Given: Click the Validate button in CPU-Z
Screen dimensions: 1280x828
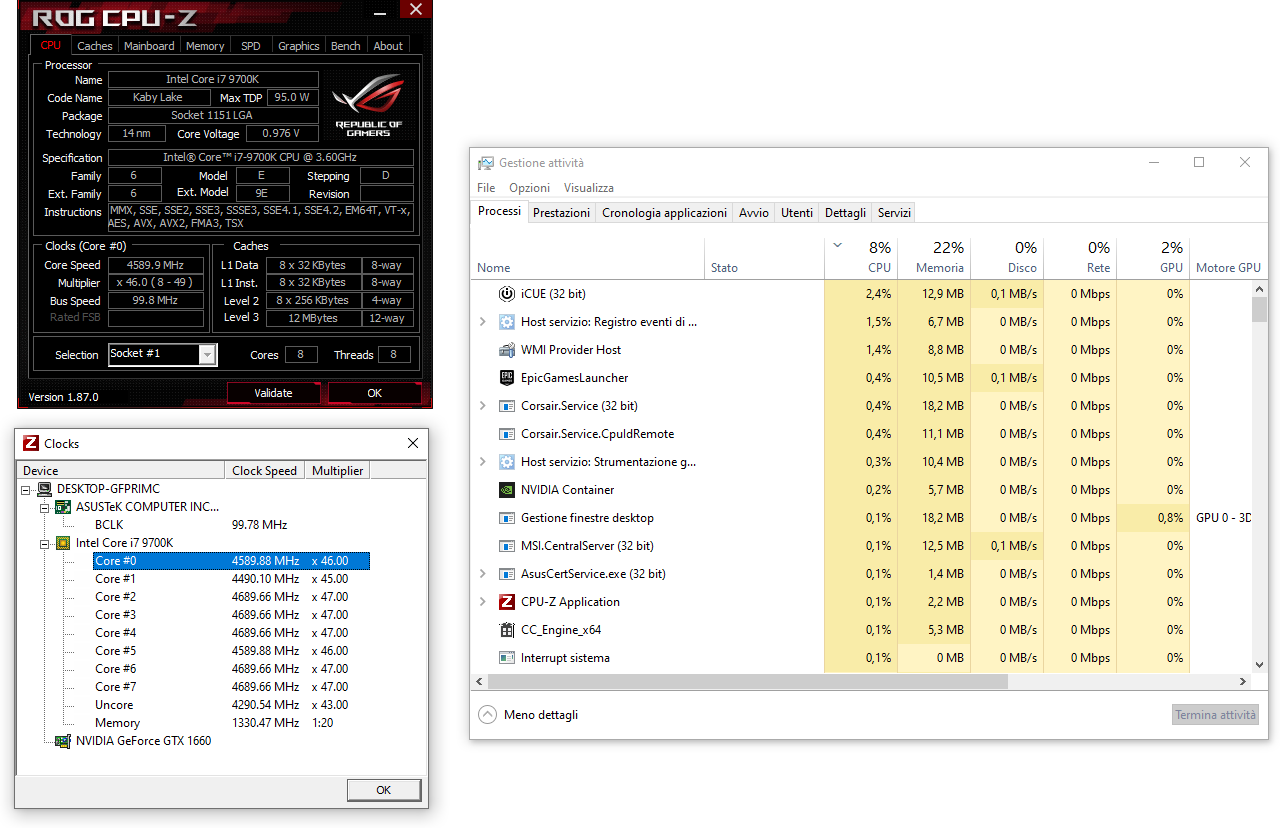Looking at the screenshot, I should (x=273, y=392).
